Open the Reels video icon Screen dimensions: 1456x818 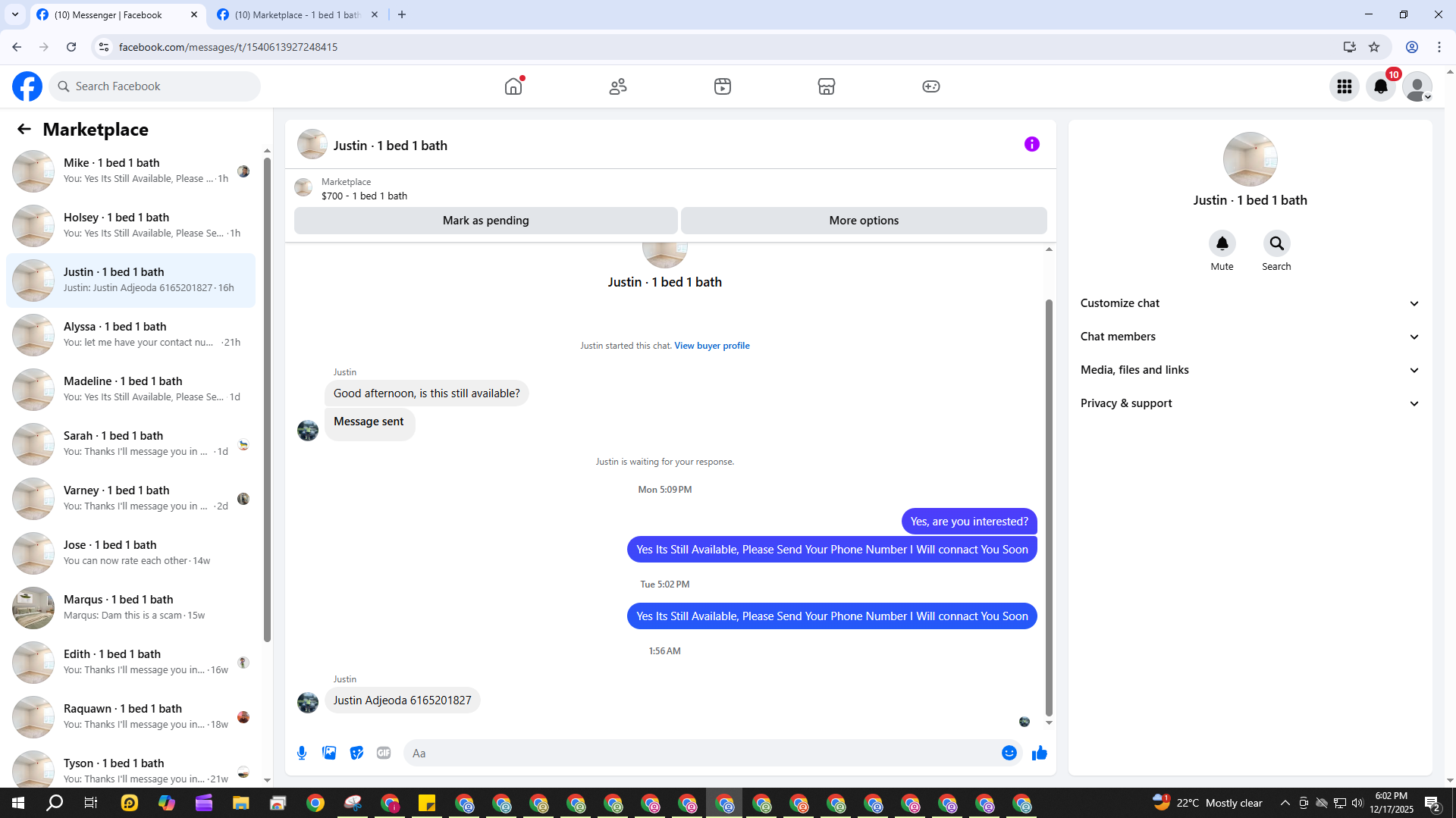click(x=723, y=86)
